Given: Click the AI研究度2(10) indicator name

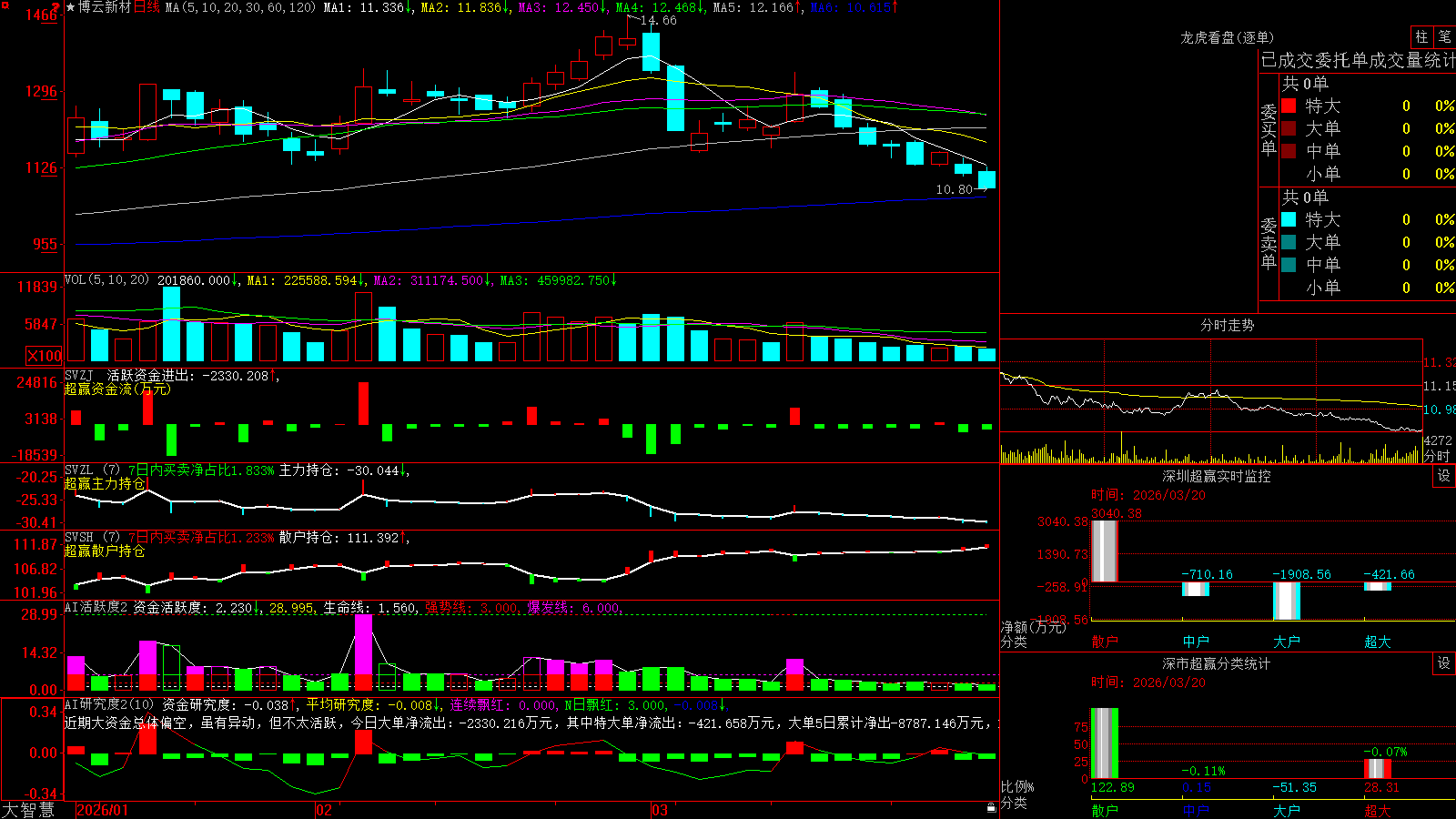Looking at the screenshot, I should pyautogui.click(x=109, y=704).
